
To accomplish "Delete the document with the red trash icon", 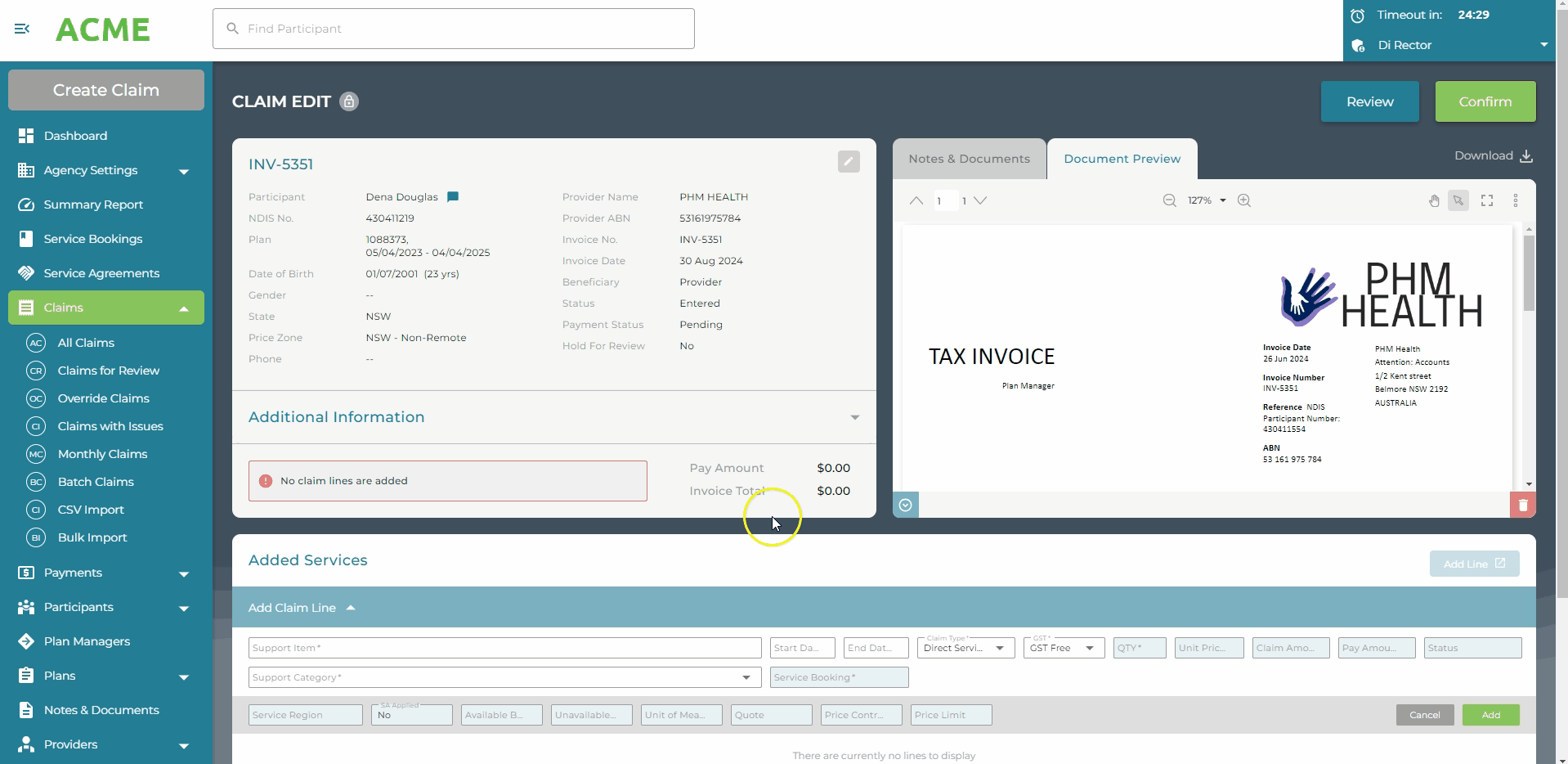I will point(1522,506).
